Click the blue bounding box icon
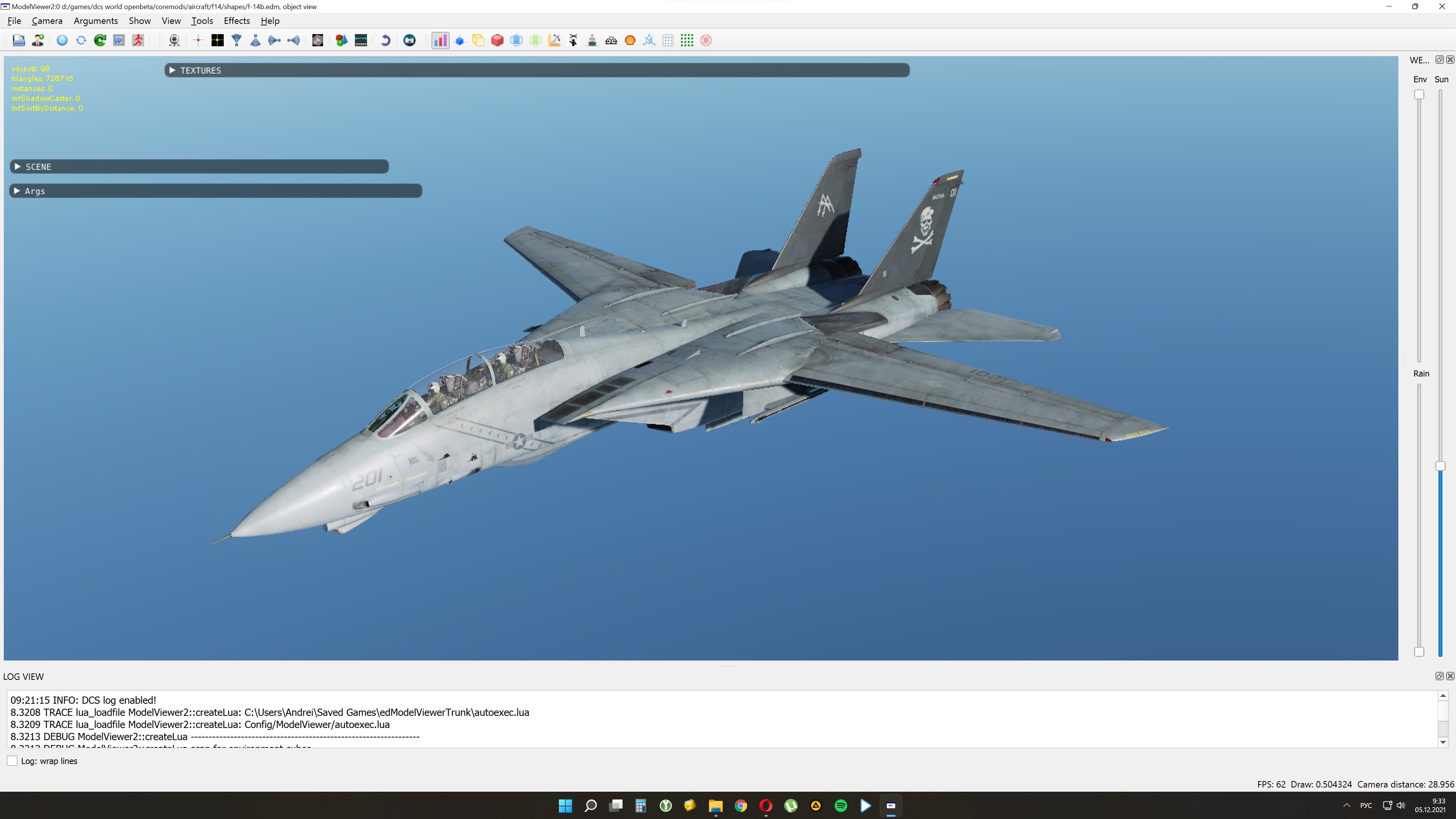 [x=516, y=40]
